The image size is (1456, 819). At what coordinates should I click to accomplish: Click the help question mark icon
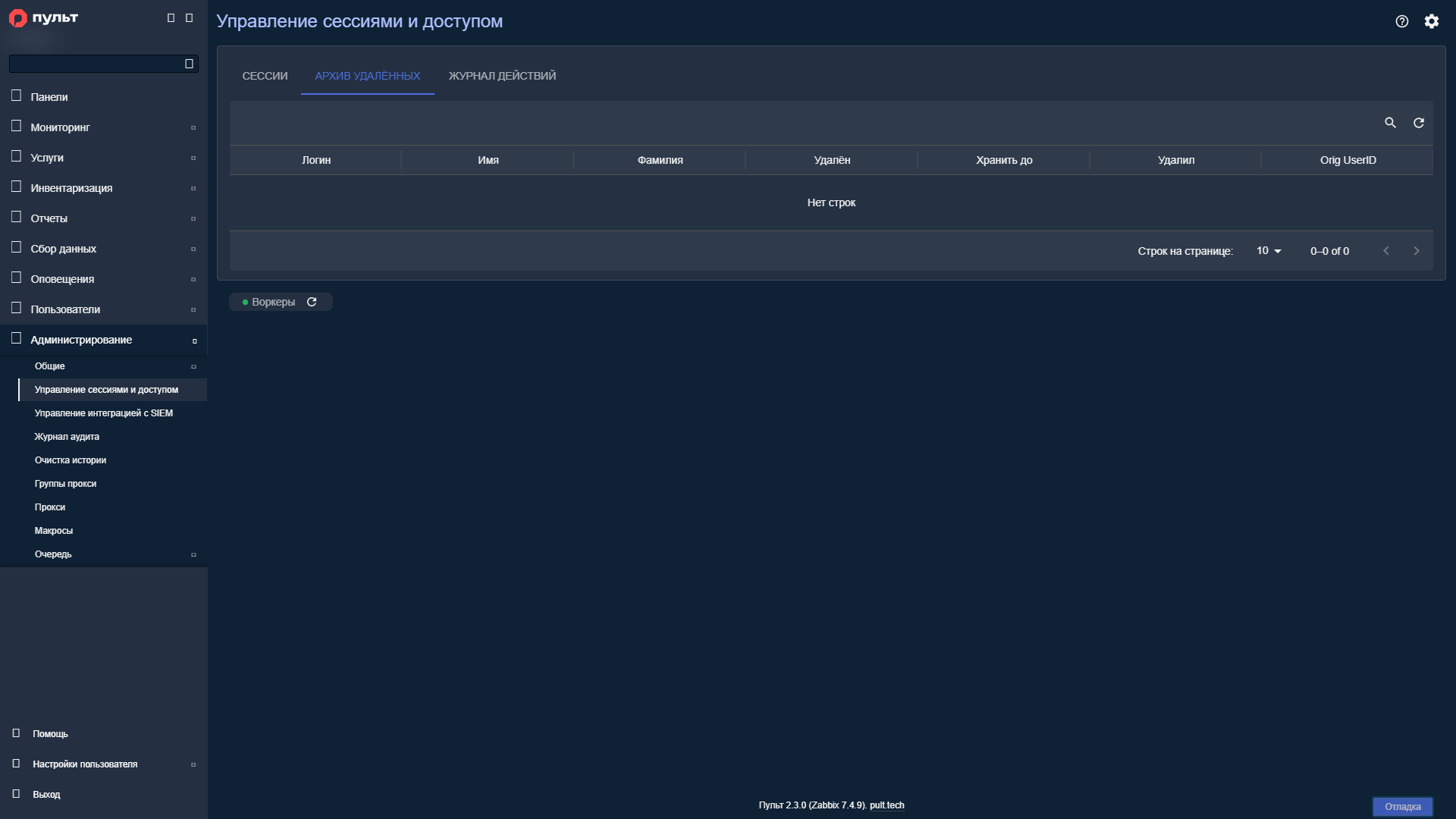[1401, 21]
